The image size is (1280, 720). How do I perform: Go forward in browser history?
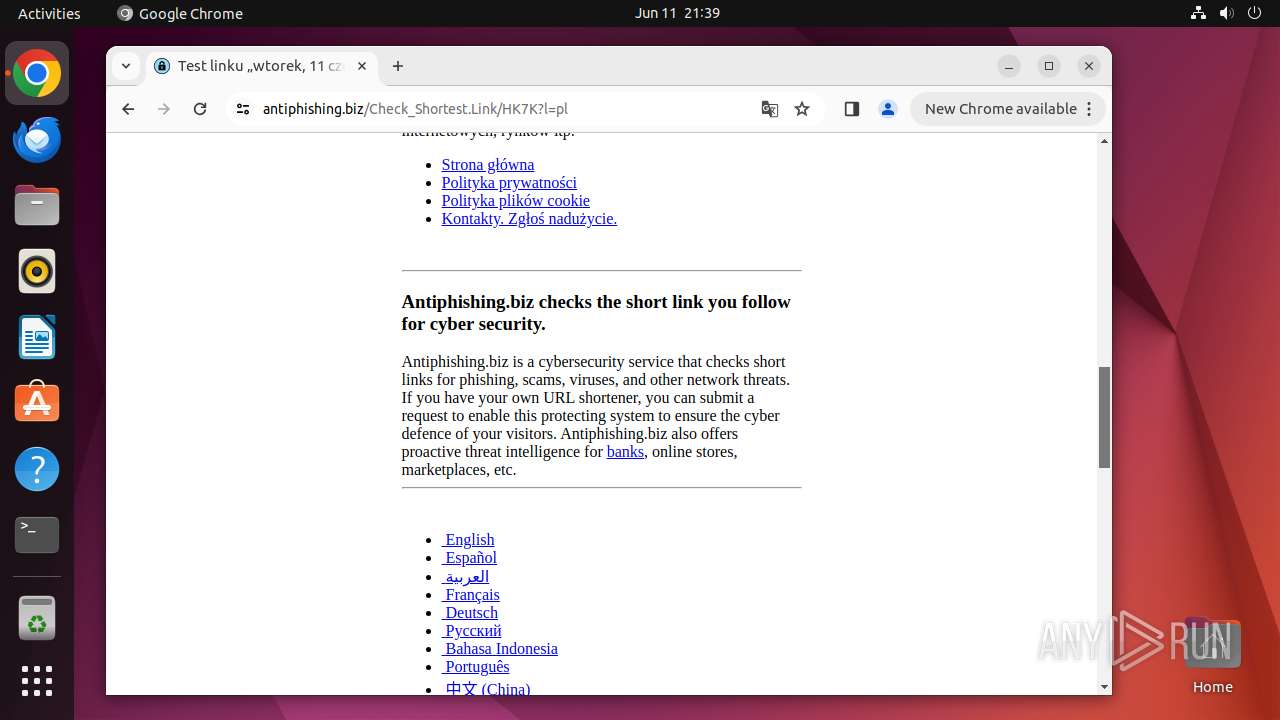(x=164, y=109)
